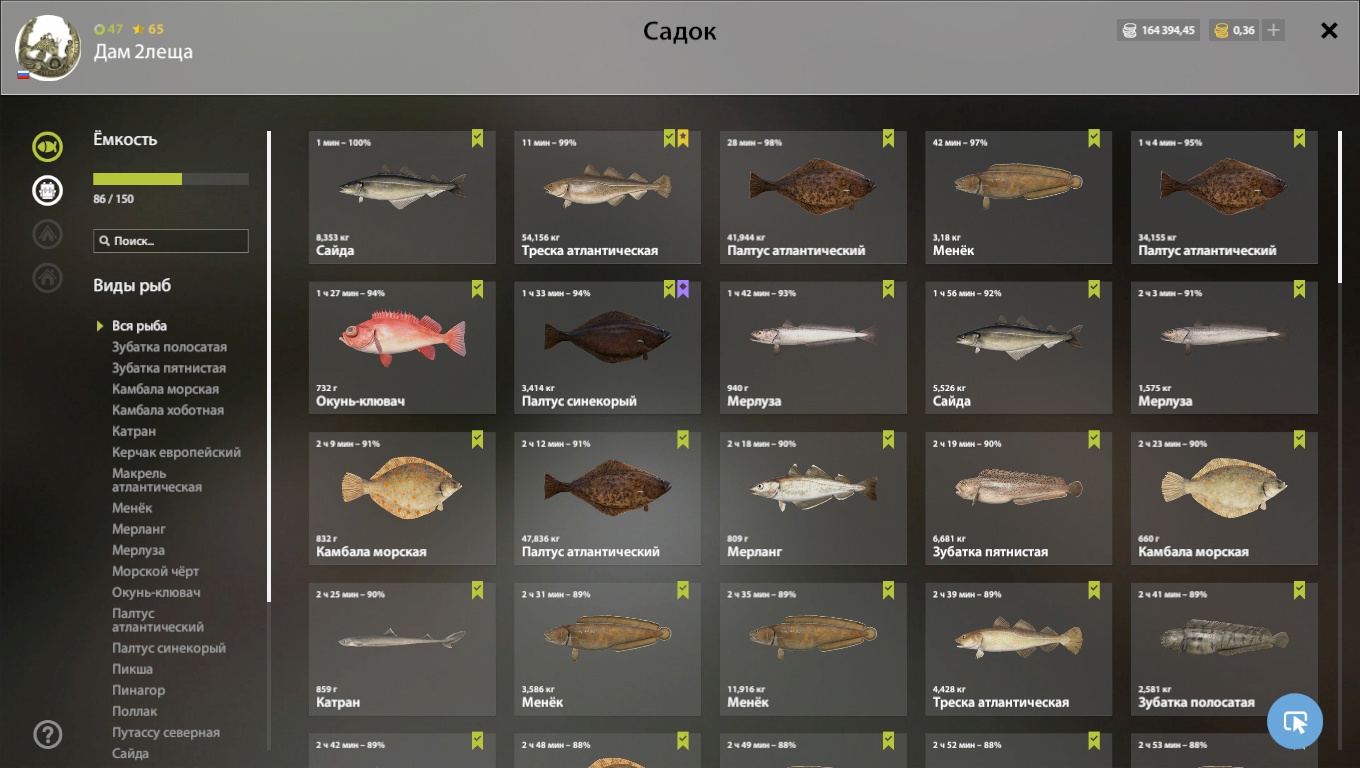Click the Ёмкость capacity progress bar
Image resolution: width=1360 pixels, height=768 pixels.
[171, 179]
